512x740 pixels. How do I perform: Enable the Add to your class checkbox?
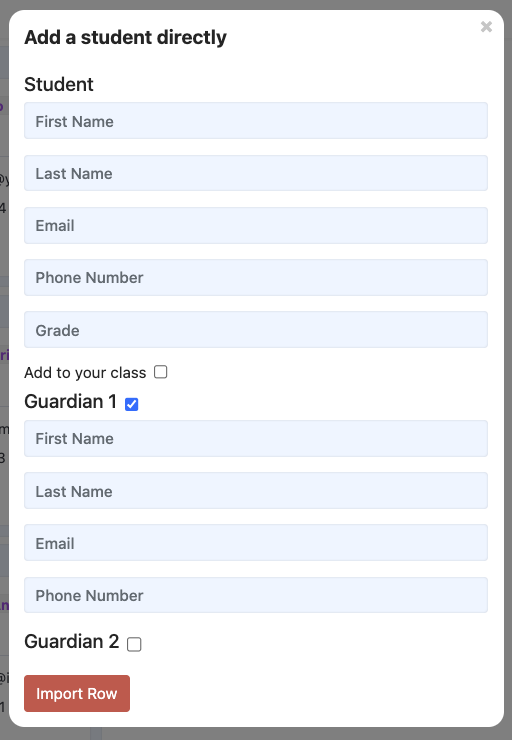[160, 372]
